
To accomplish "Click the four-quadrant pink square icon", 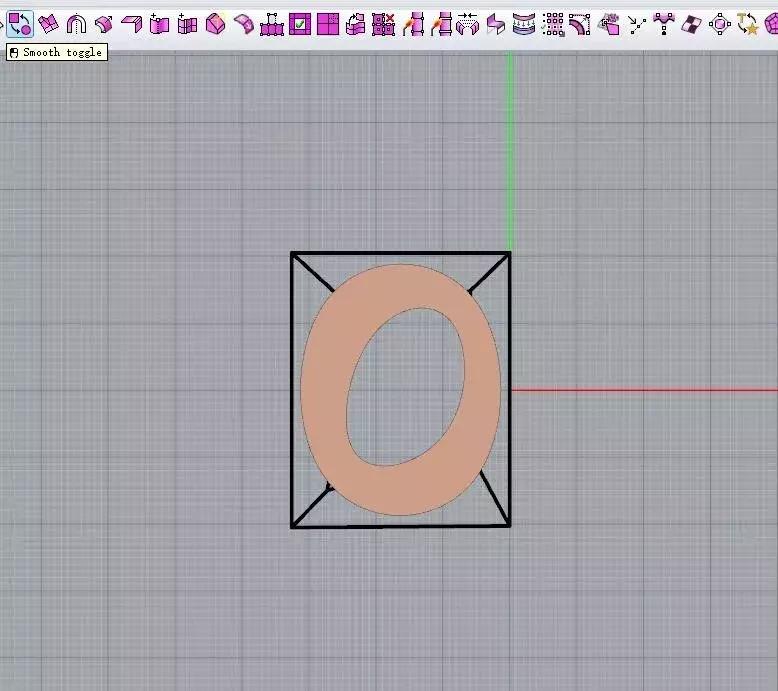I will (x=327, y=24).
